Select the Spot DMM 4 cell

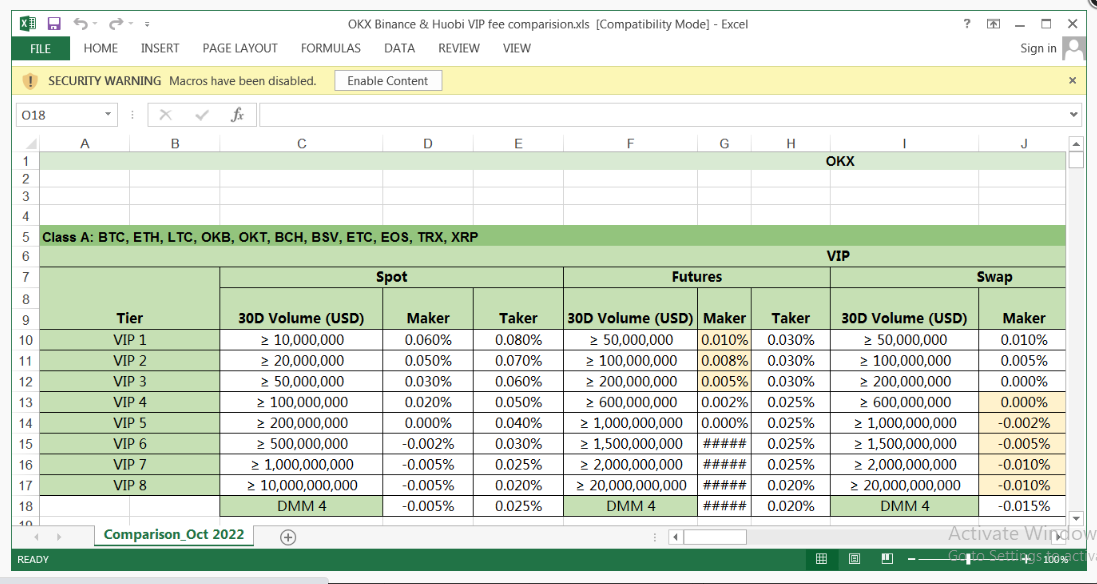(x=302, y=506)
